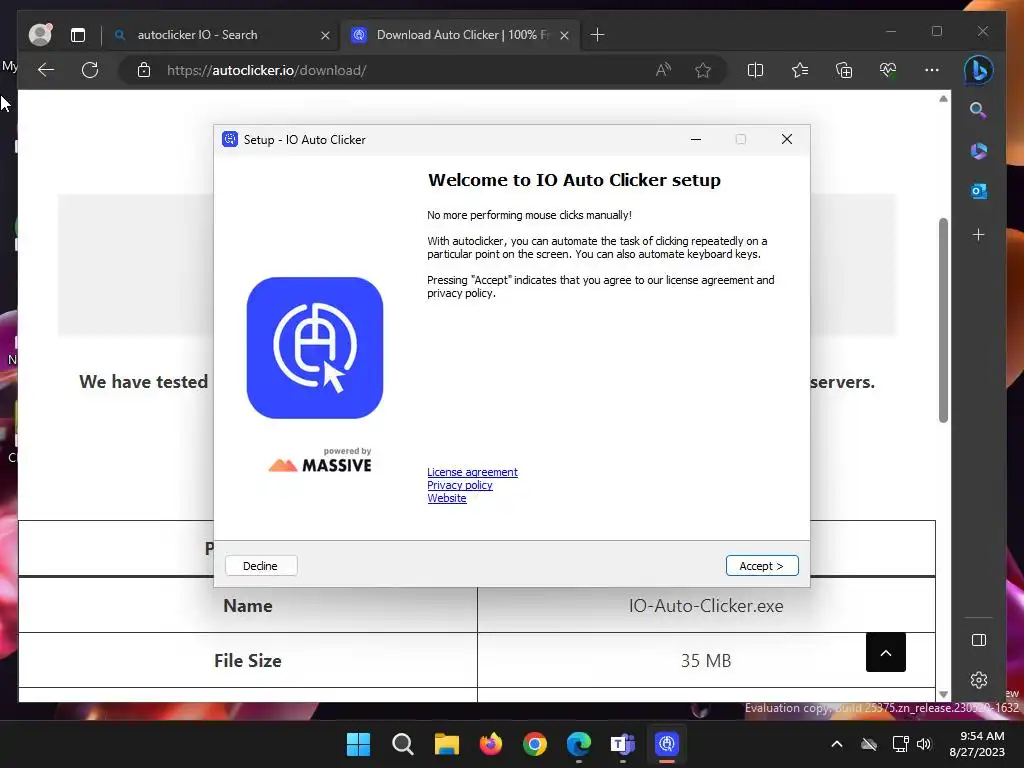Open the Edge profile avatar
The image size is (1024, 768).
coord(40,35)
